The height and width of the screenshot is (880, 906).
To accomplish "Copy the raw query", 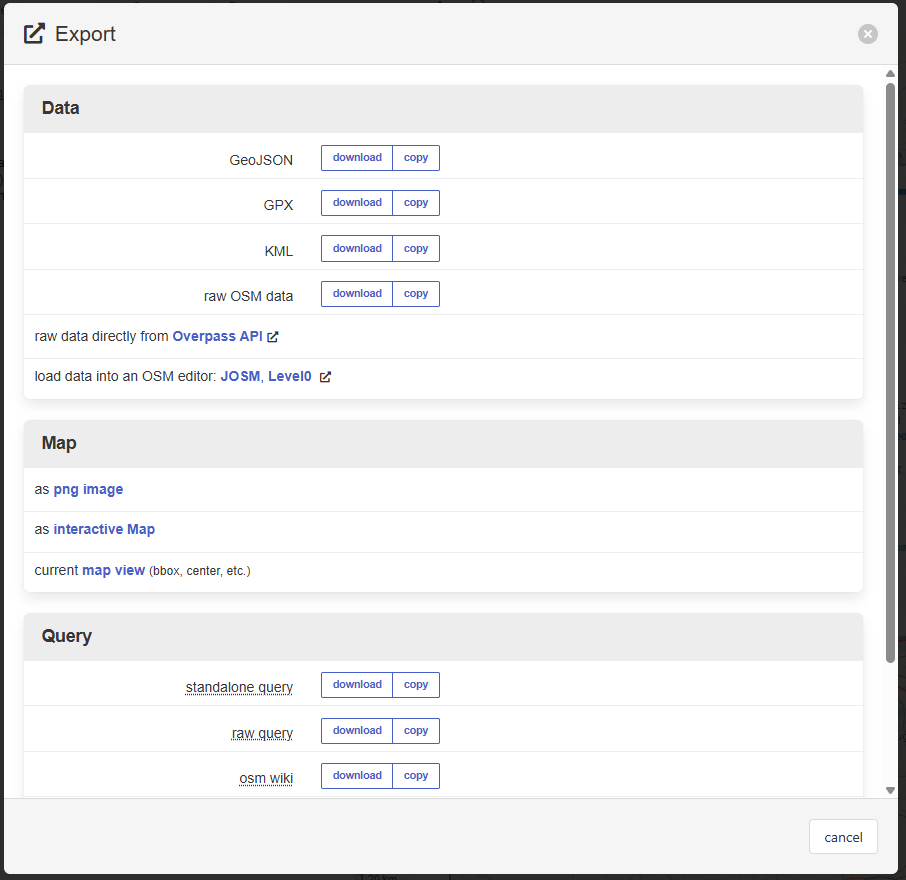I will [416, 731].
